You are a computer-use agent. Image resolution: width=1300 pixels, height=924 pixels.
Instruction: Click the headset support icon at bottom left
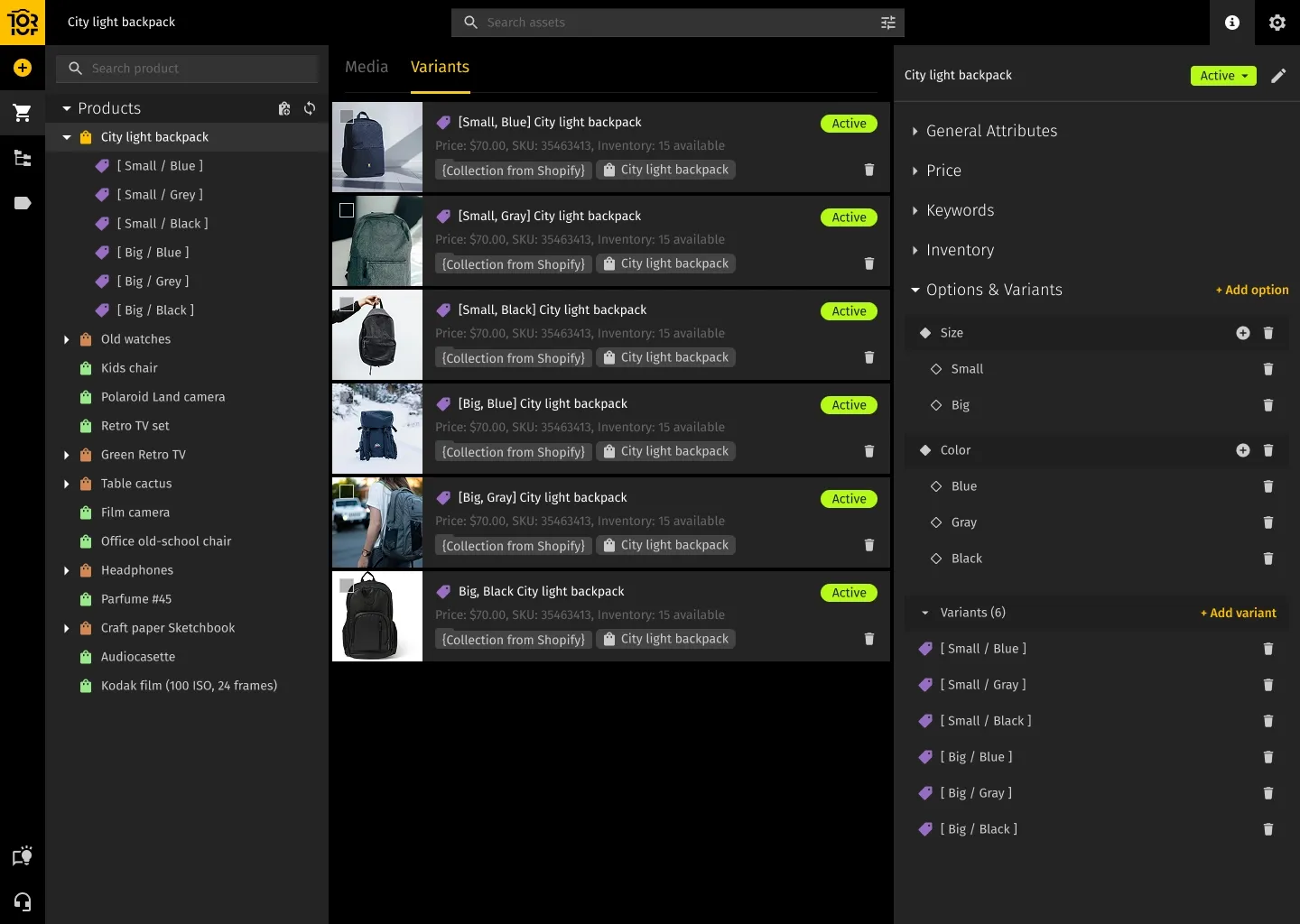pos(22,902)
